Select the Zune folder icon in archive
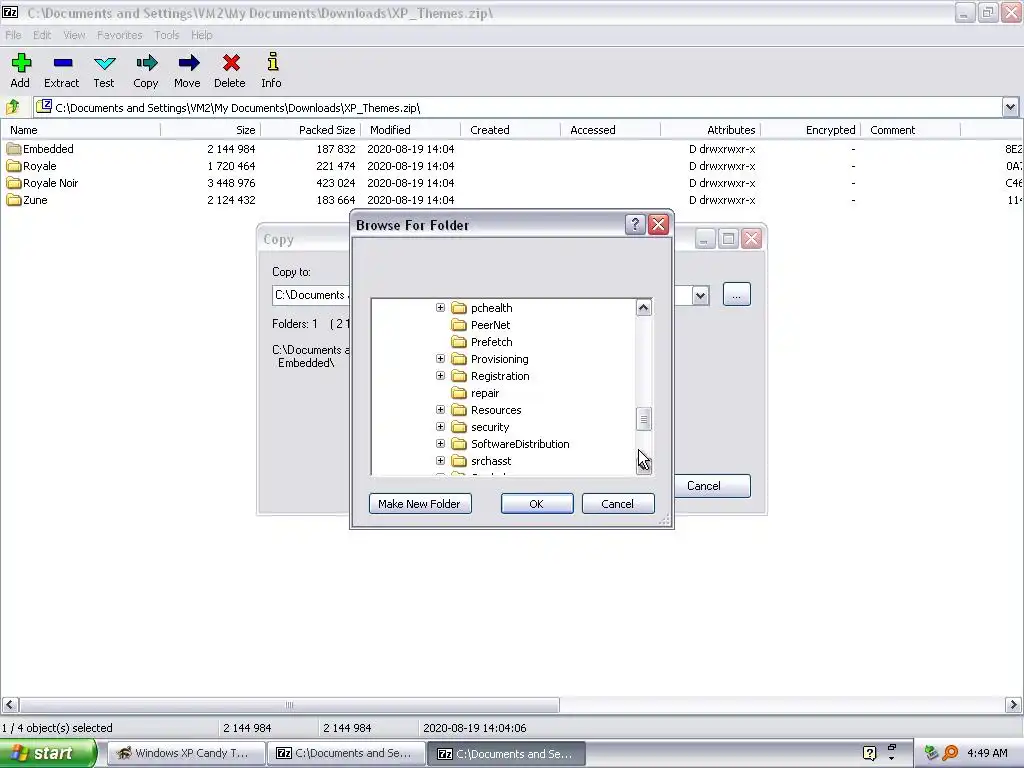 pos(14,200)
